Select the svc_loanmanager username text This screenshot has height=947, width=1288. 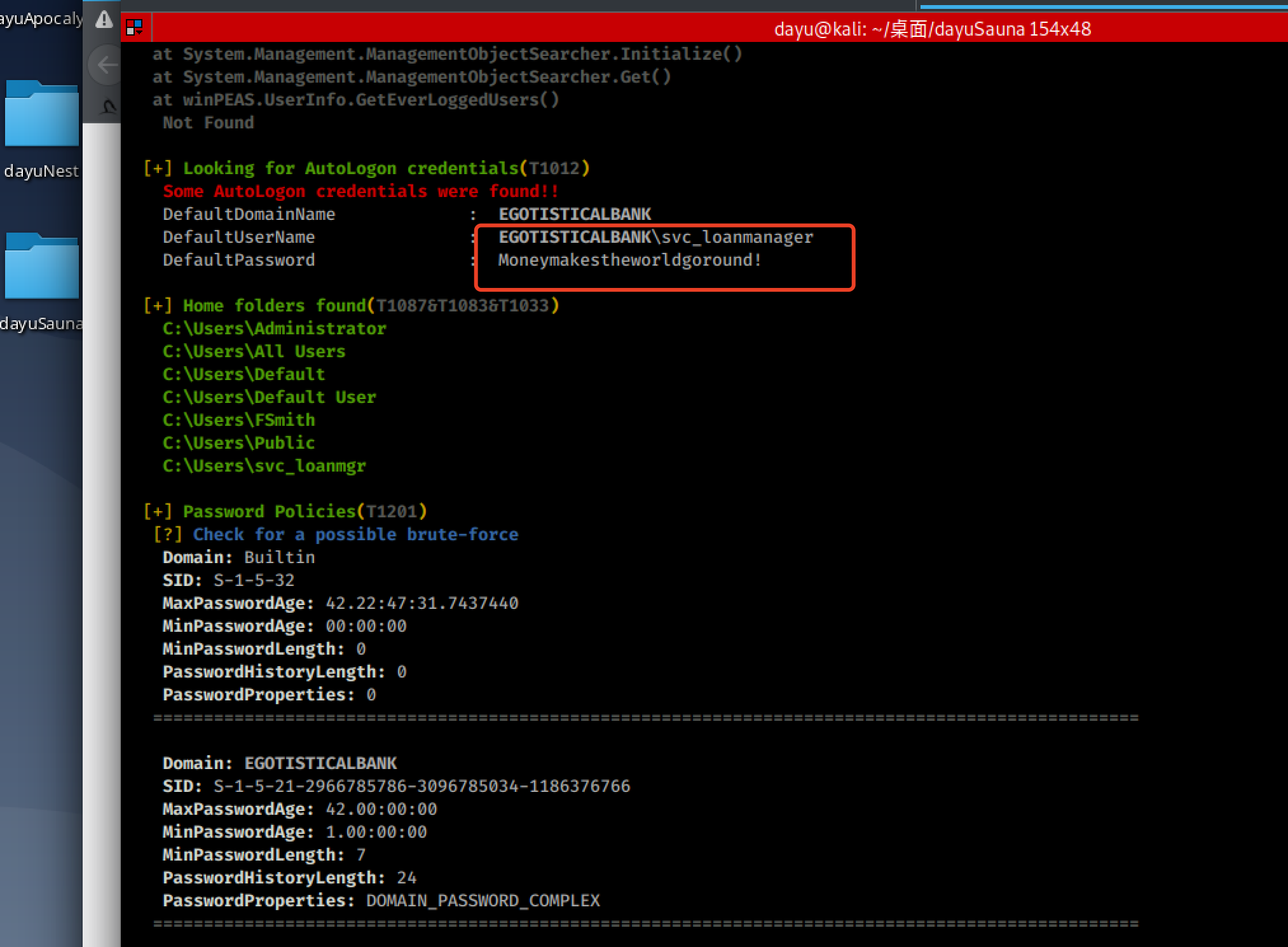[x=737, y=237]
